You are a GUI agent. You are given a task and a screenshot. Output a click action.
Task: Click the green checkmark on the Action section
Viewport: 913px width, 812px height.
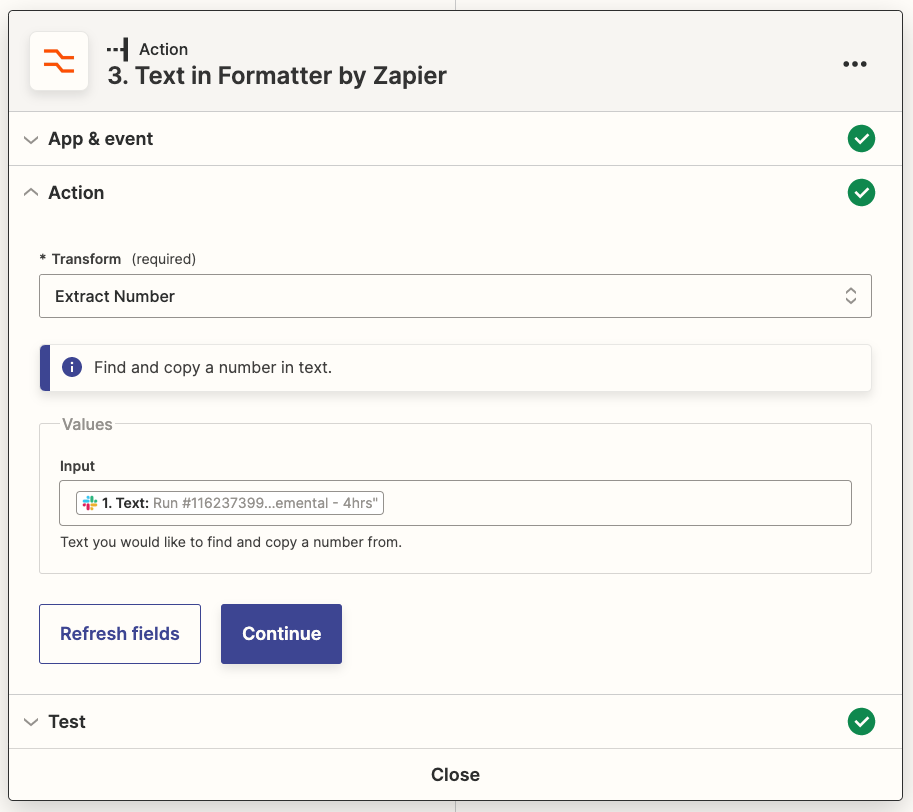click(x=861, y=192)
